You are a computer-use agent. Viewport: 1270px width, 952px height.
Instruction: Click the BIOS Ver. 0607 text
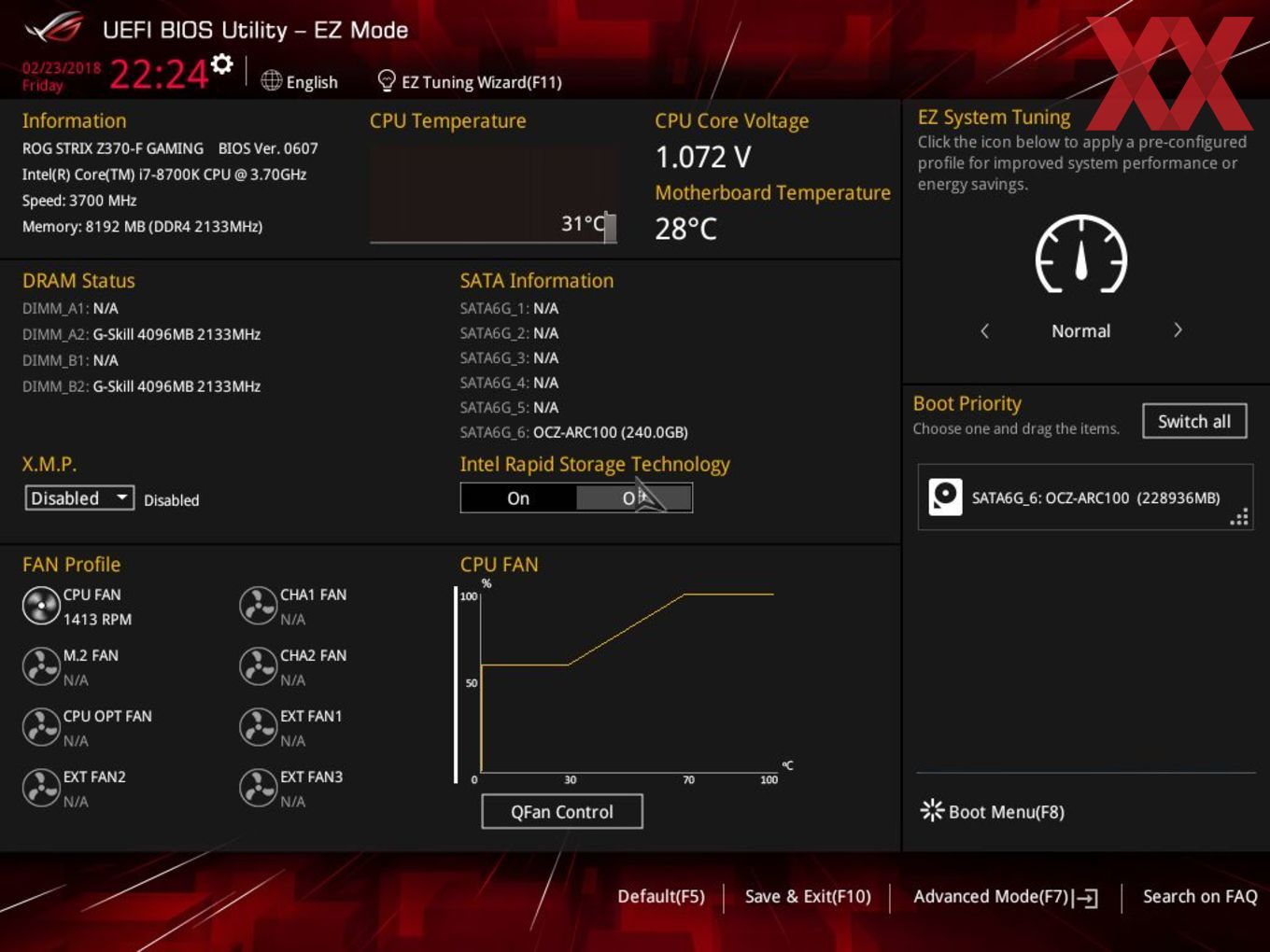click(x=268, y=148)
